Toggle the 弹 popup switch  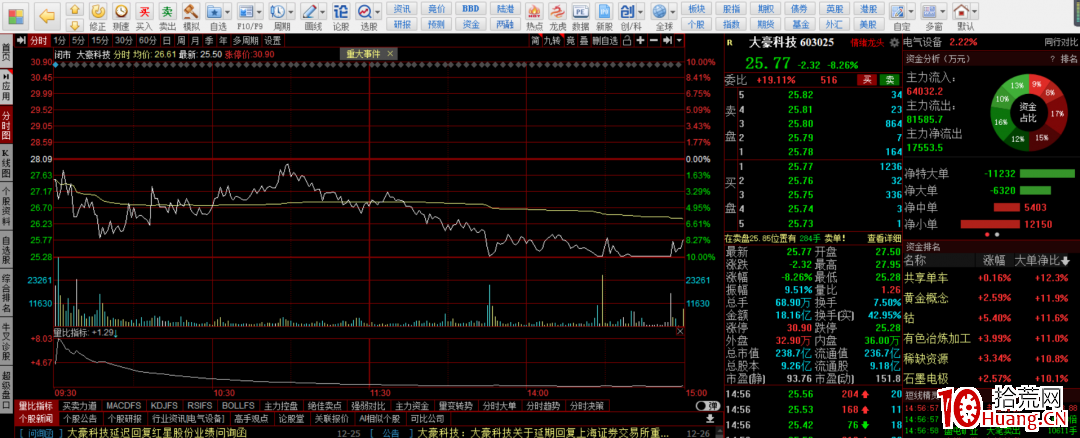pos(706,406)
